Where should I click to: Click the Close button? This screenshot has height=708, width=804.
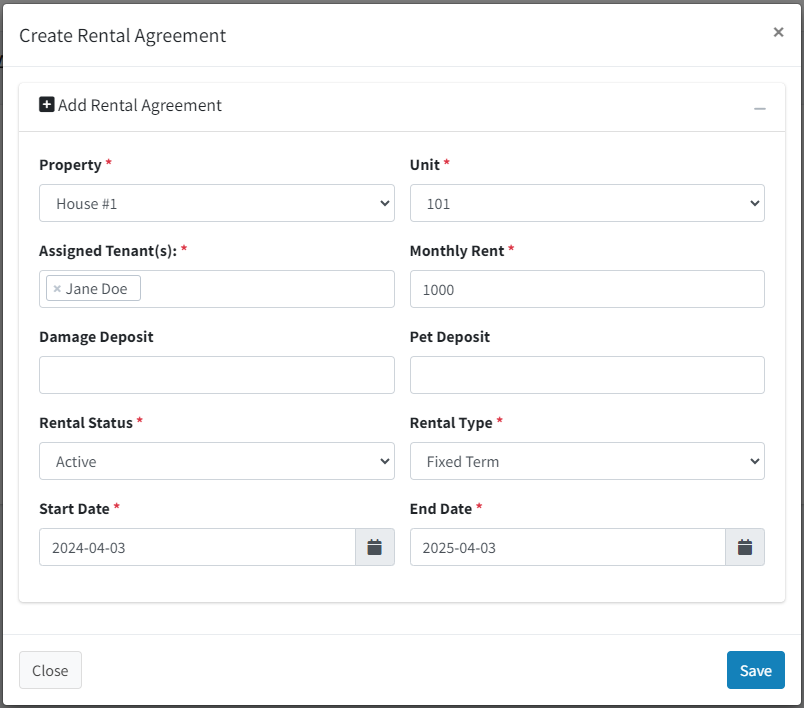[x=50, y=670]
